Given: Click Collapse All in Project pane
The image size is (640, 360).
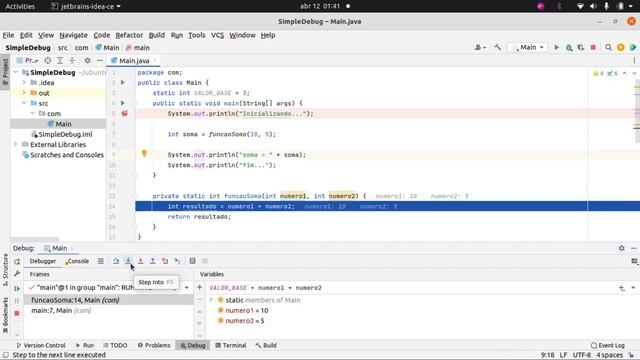Looking at the screenshot, I should pyautogui.click(x=72, y=60).
